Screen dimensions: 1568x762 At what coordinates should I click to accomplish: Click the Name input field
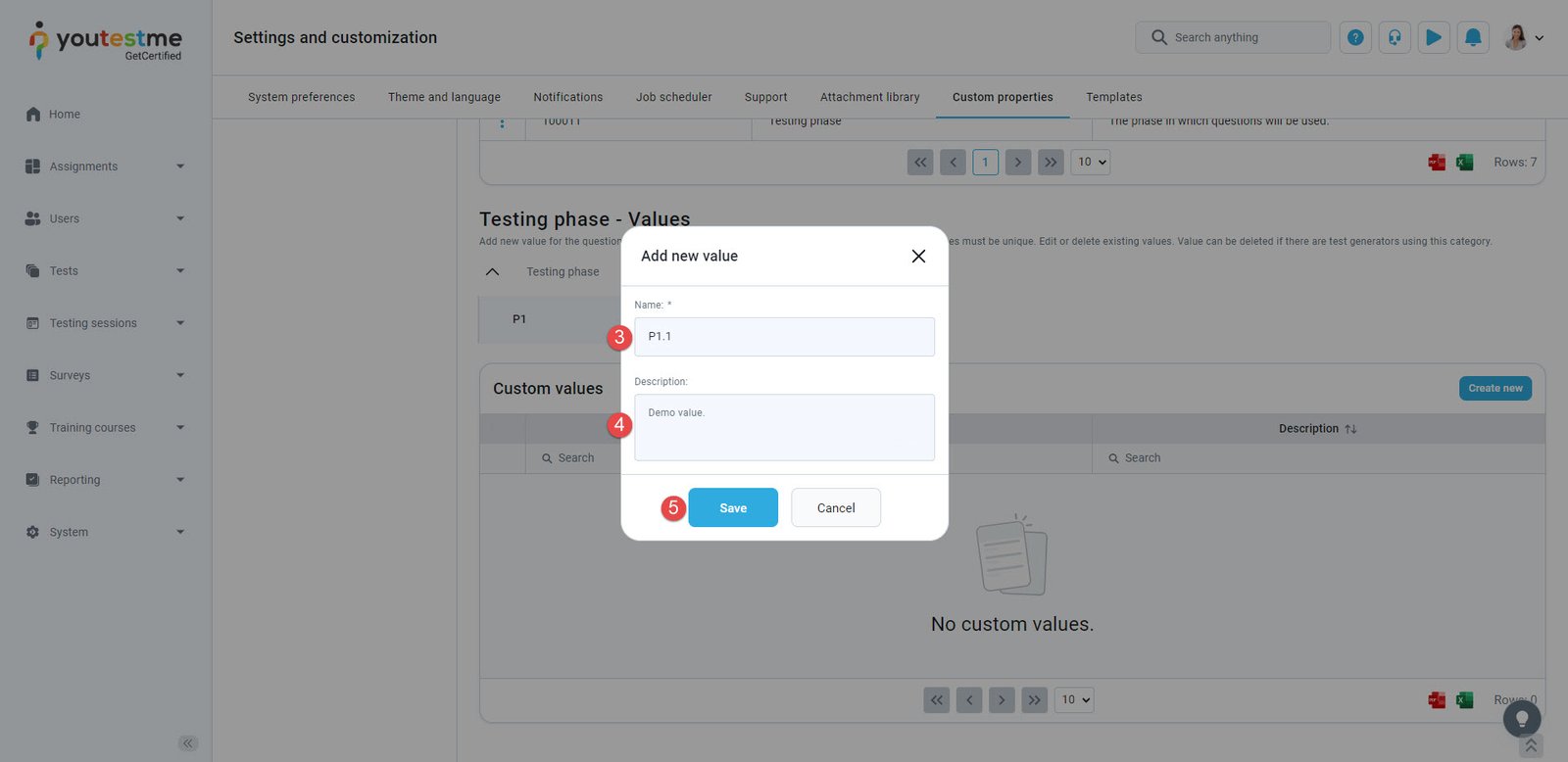point(784,337)
